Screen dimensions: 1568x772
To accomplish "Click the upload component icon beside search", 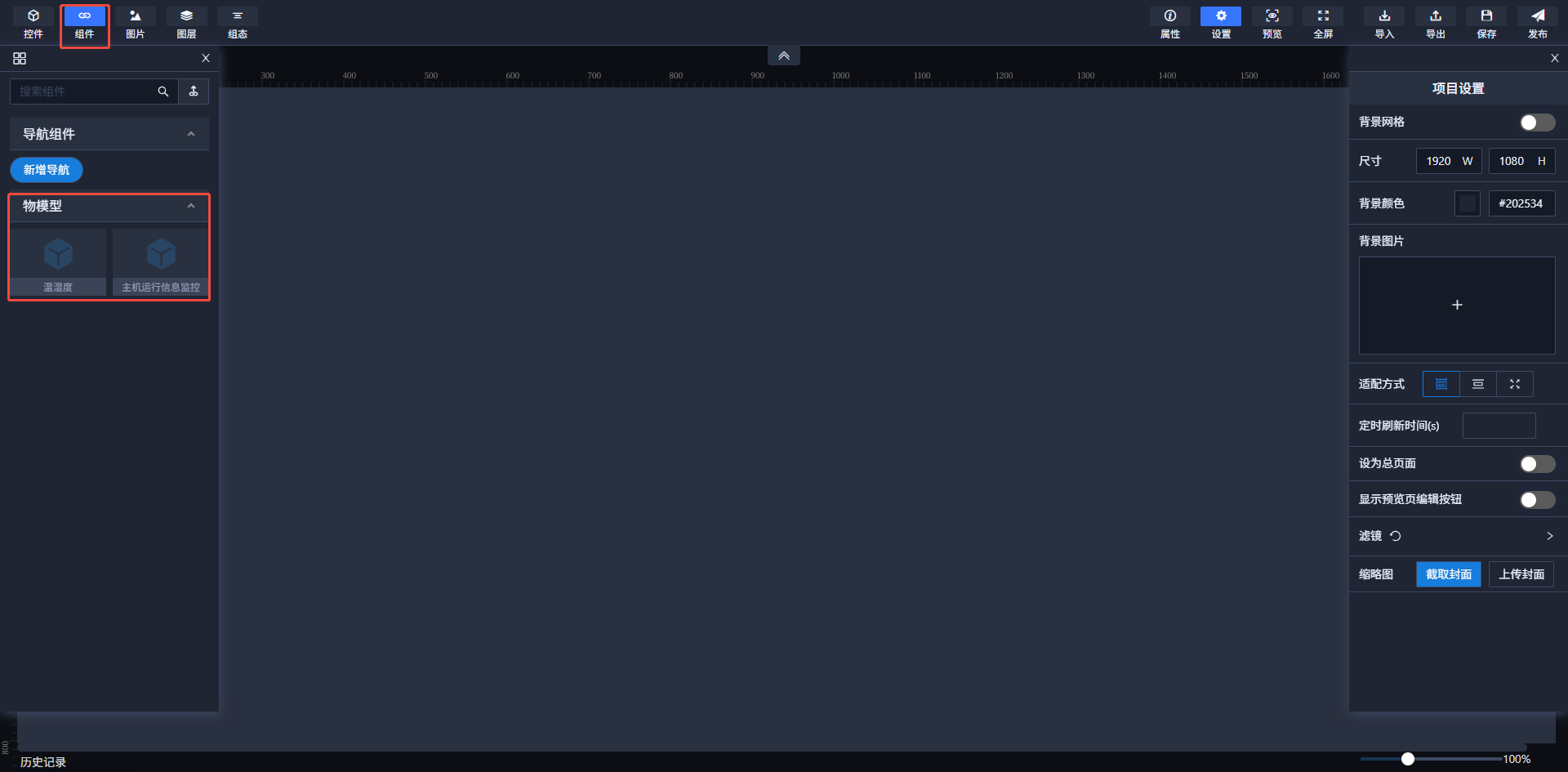I will [x=194, y=91].
